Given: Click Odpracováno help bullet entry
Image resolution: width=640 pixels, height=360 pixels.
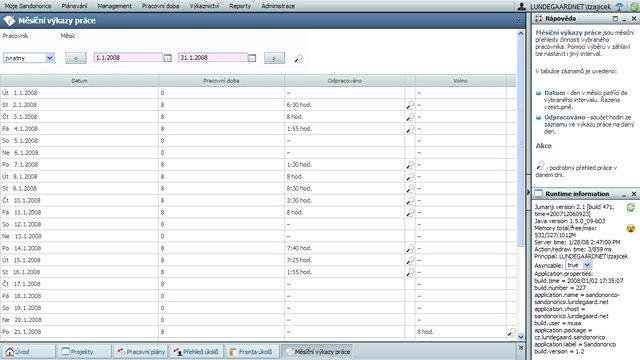Looking at the screenshot, I should point(586,124).
